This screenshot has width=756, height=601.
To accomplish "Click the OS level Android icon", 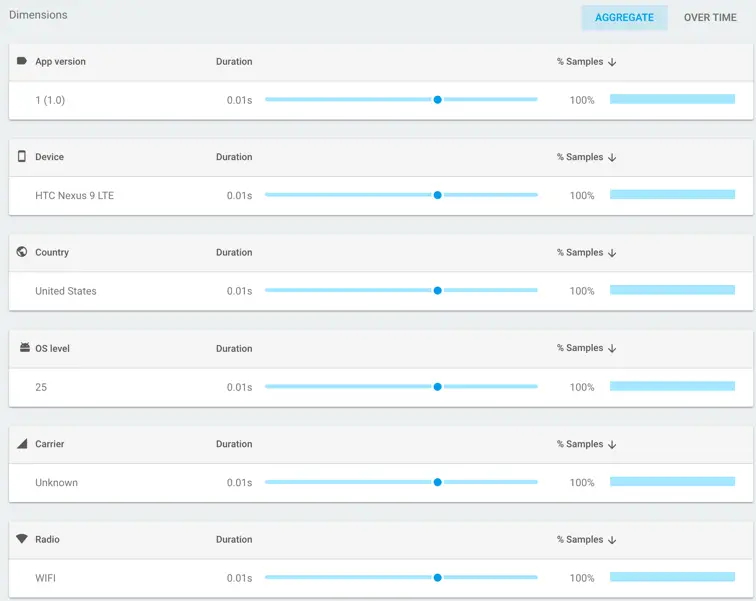I will coord(24,348).
